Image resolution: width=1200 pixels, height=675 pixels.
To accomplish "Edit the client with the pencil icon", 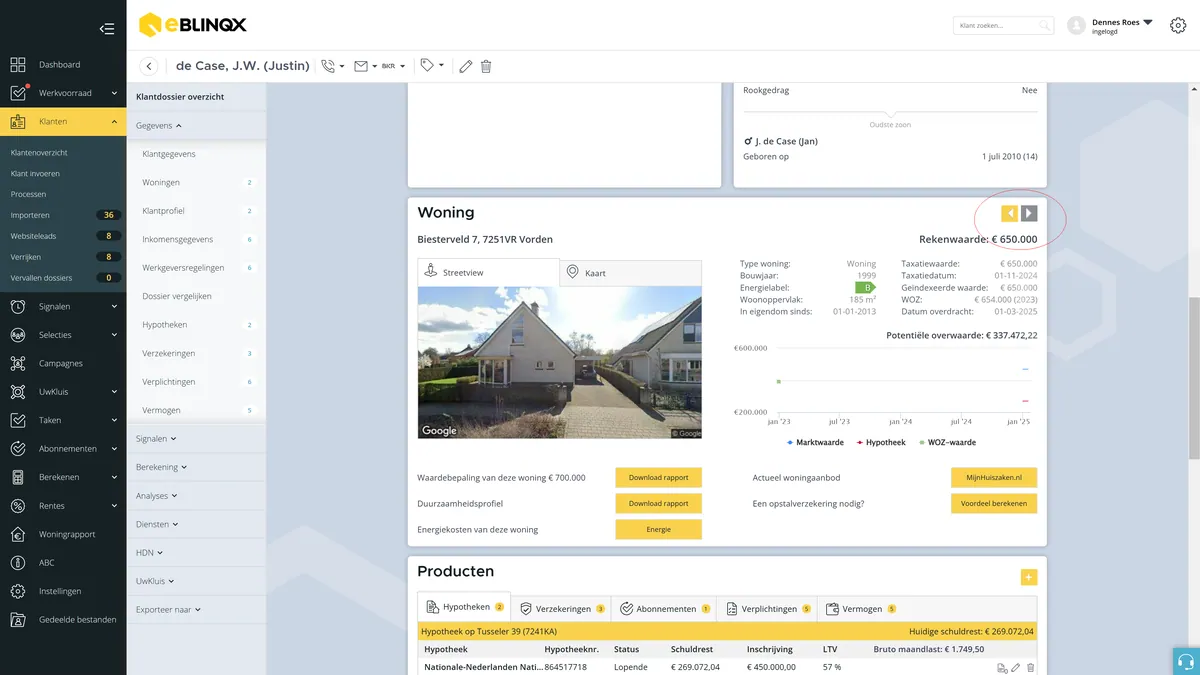I will (465, 66).
